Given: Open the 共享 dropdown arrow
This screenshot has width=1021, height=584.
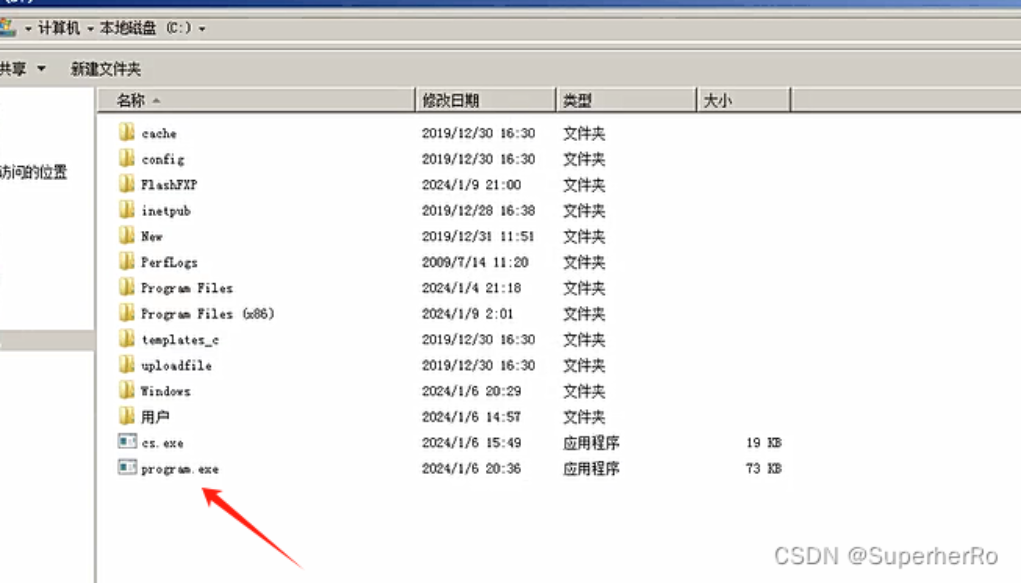Looking at the screenshot, I should pyautogui.click(x=42, y=68).
